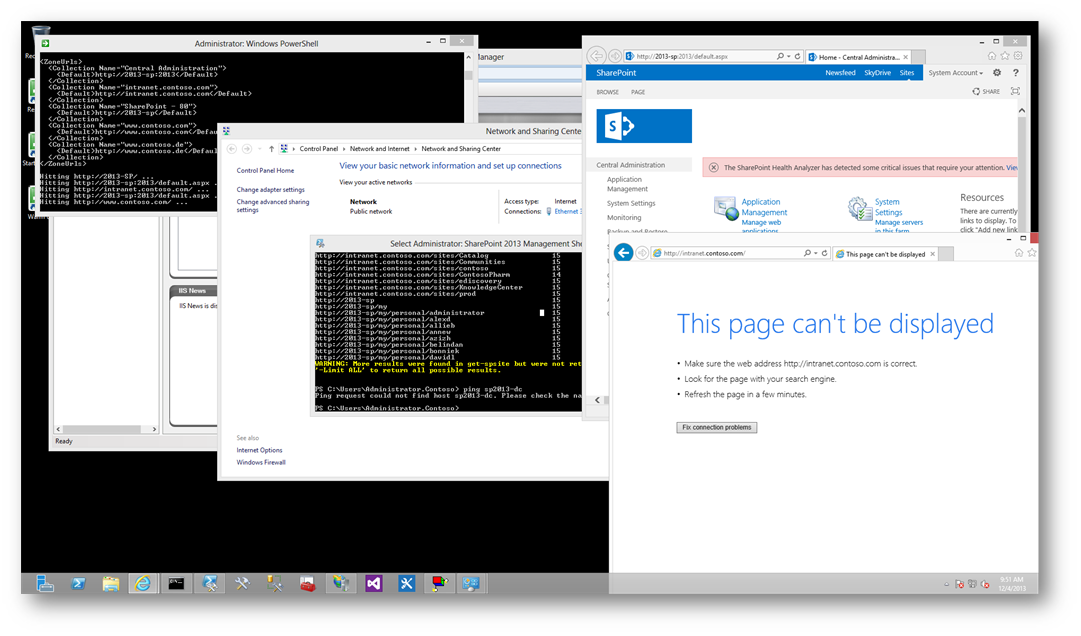The height and width of the screenshot is (636, 1081).
Task: Open the crossed tools taskbar icon
Action: (x=242, y=584)
